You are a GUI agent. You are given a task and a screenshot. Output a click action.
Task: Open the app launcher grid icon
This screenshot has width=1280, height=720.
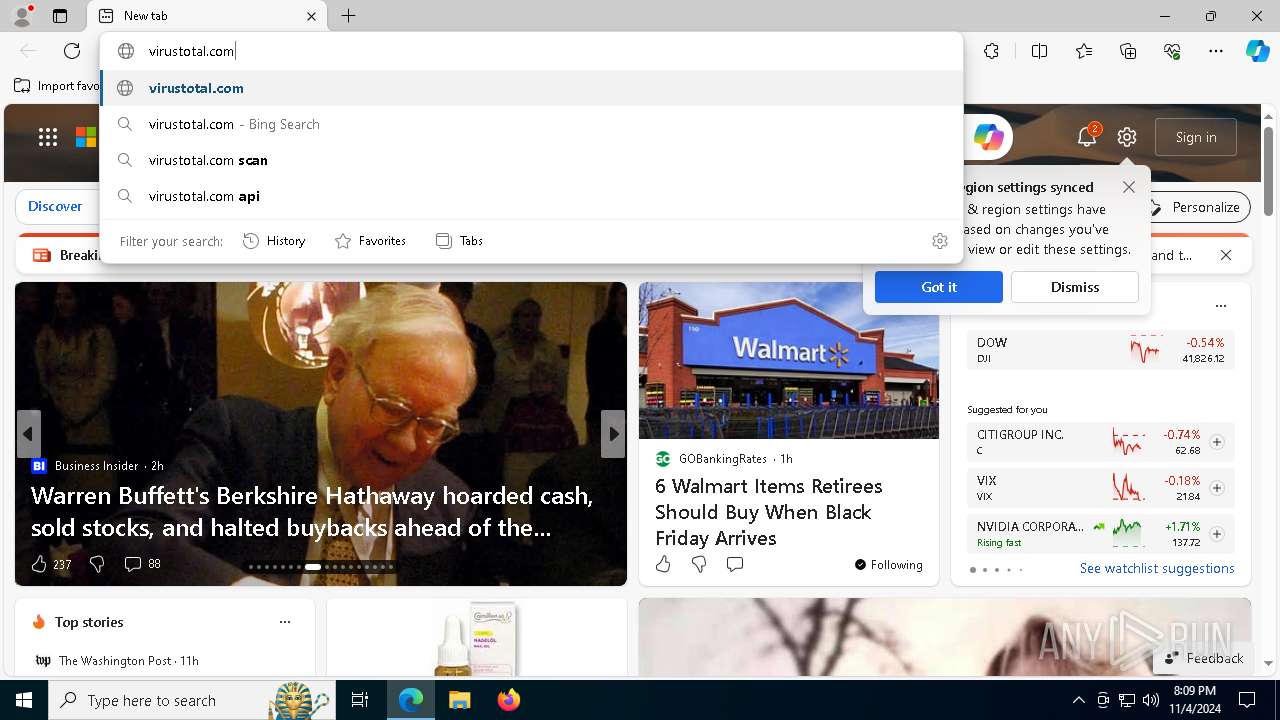48,137
